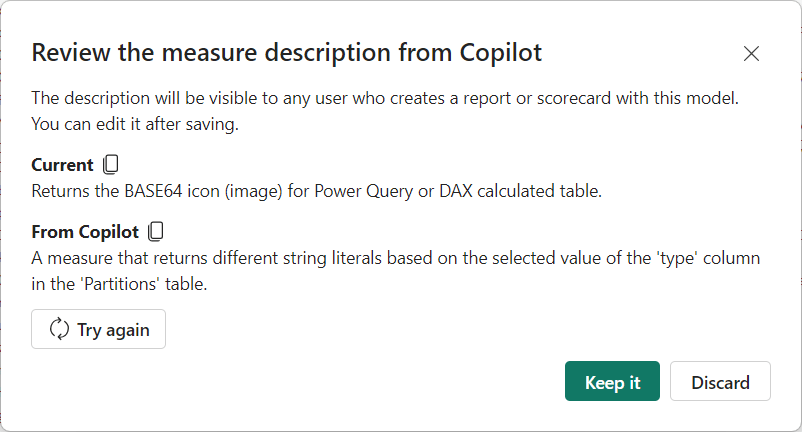
Task: Click the word 'type' in Copilot description
Action: pyautogui.click(x=640, y=258)
